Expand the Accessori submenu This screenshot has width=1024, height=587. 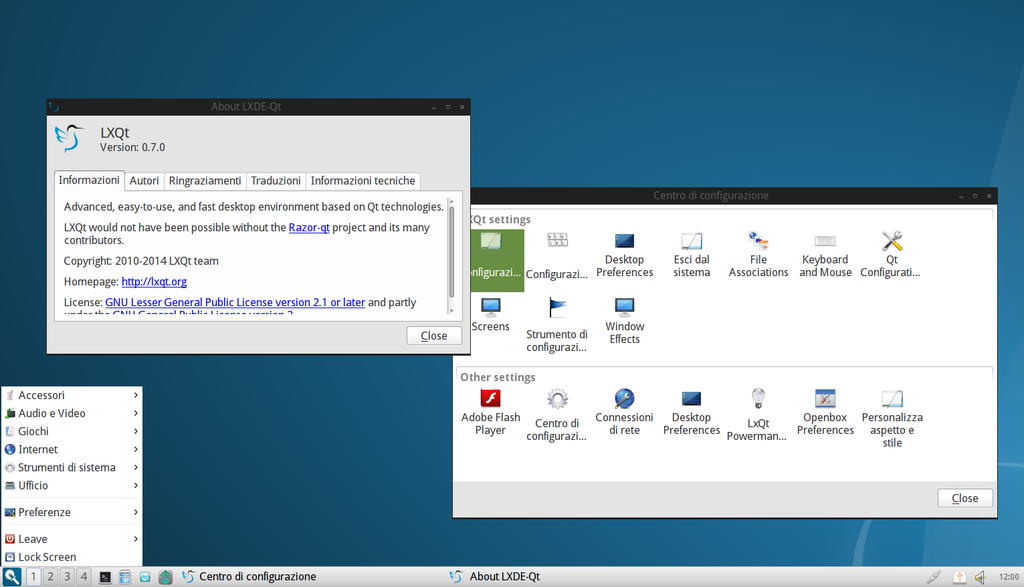click(72, 395)
